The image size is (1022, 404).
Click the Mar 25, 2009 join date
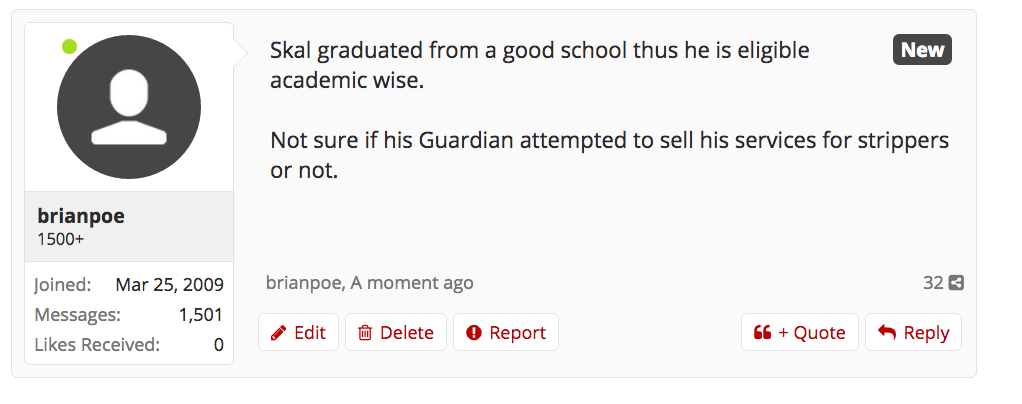pos(169,285)
